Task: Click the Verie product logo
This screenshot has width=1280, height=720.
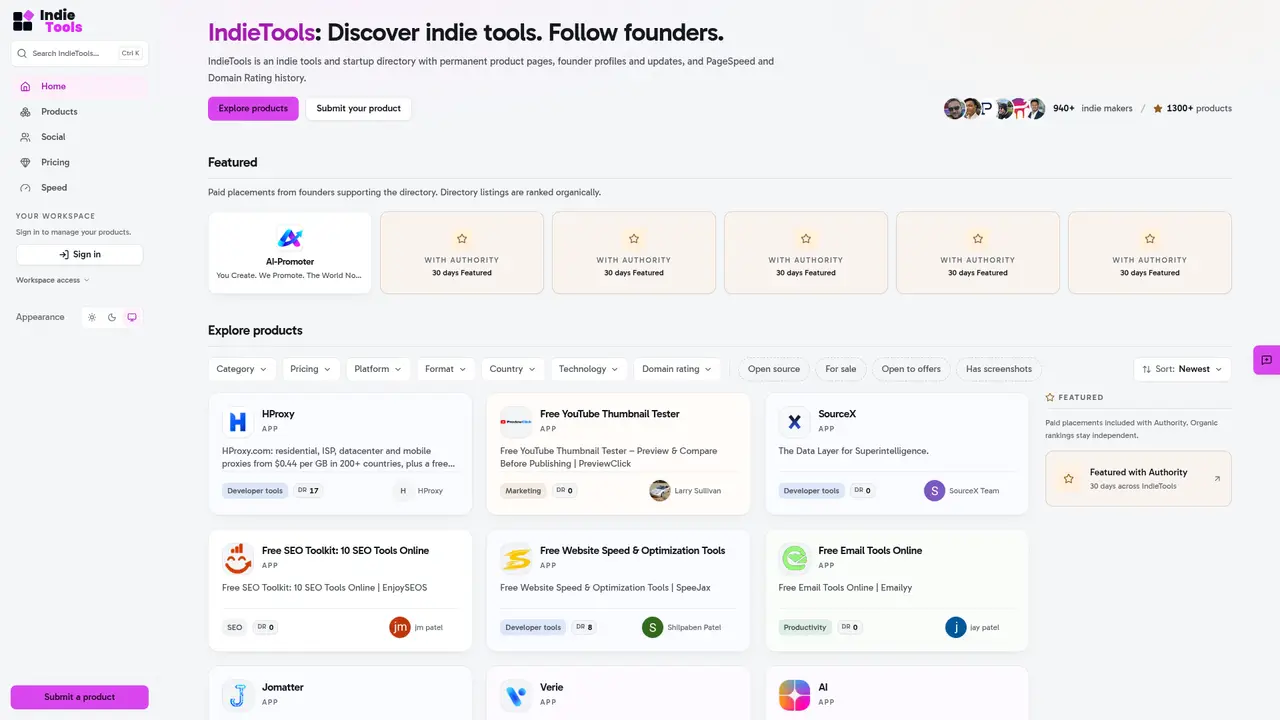Action: [x=516, y=695]
